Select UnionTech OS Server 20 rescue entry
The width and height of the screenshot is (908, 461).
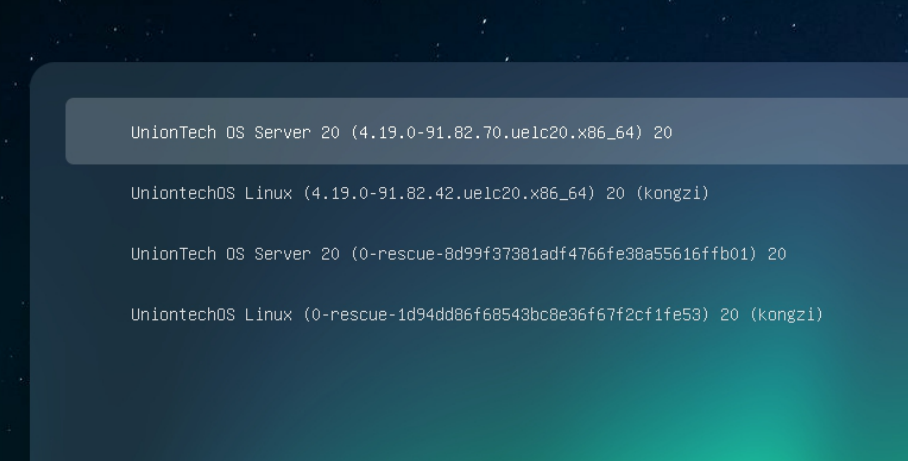(x=458, y=254)
